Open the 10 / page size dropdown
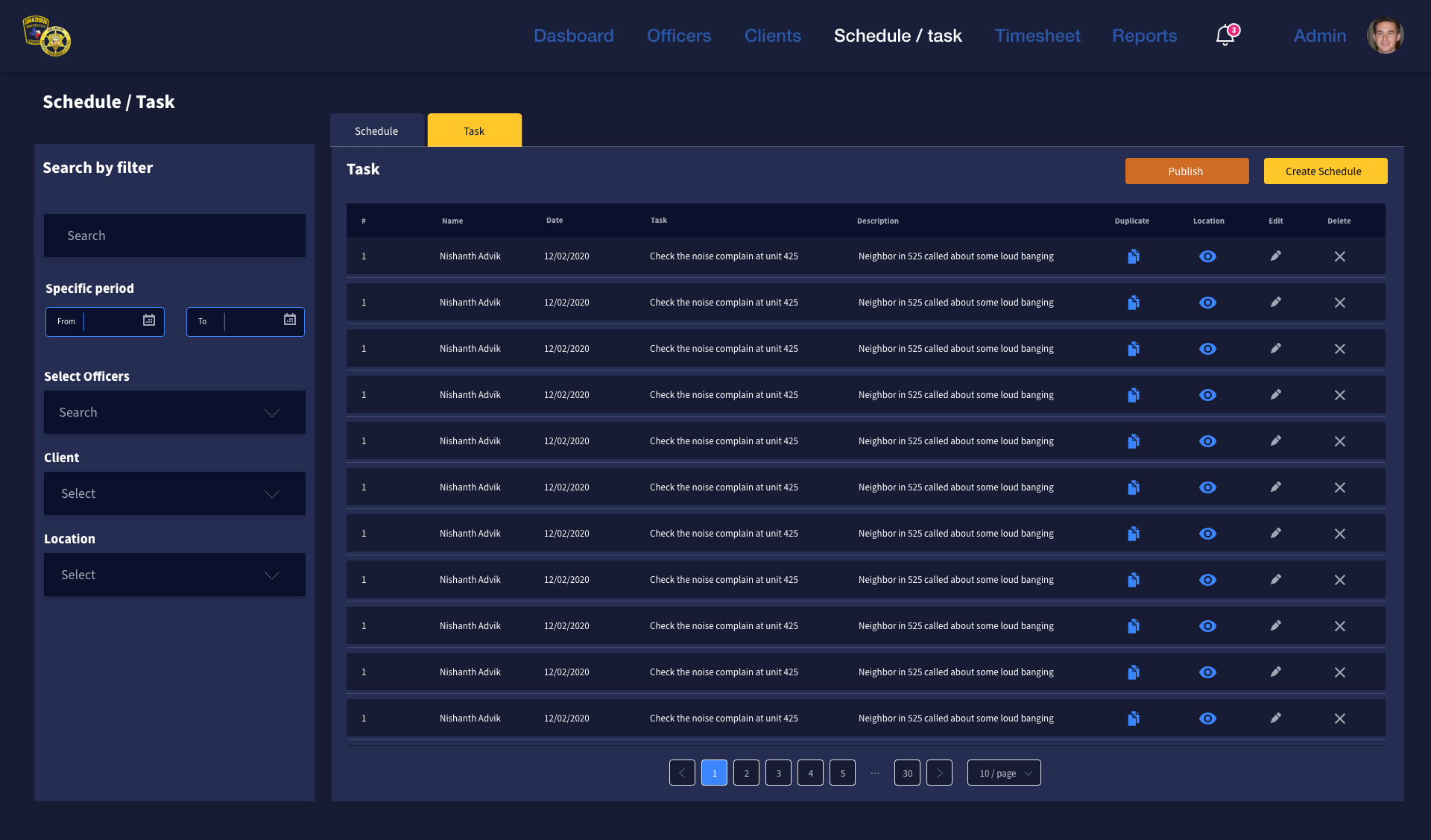 (1003, 773)
